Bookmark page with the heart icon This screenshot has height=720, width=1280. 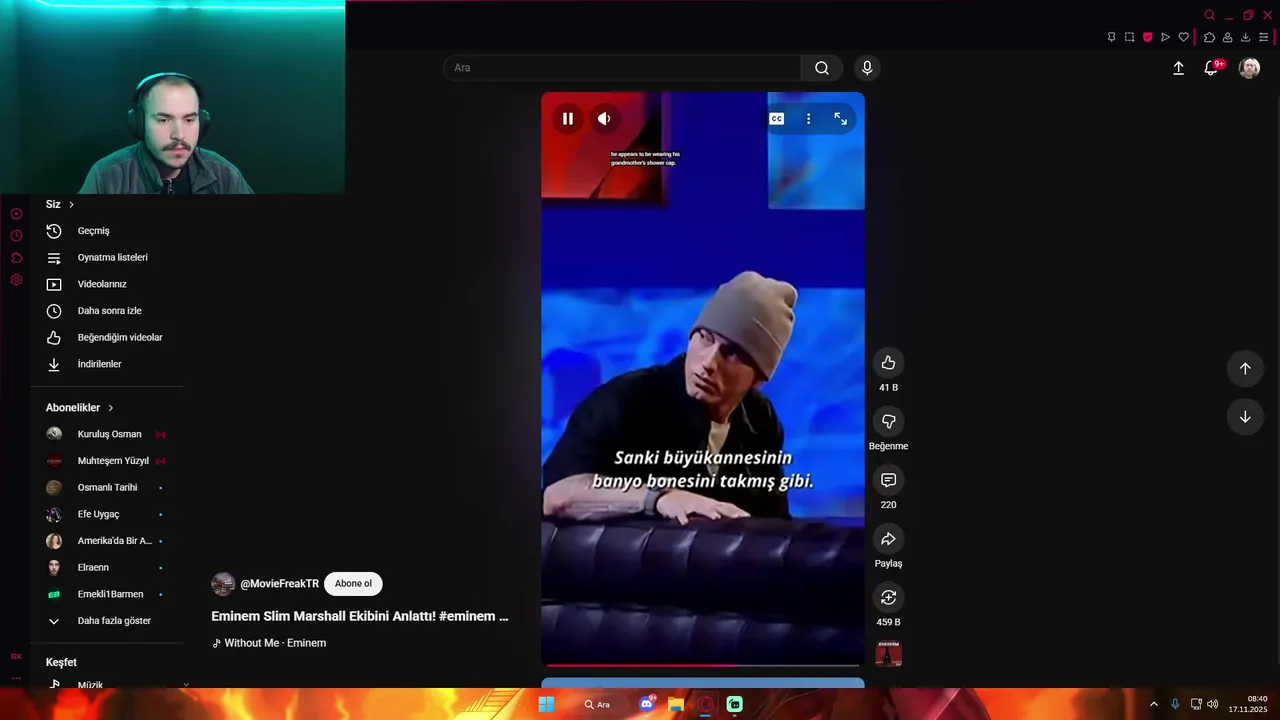point(1183,37)
